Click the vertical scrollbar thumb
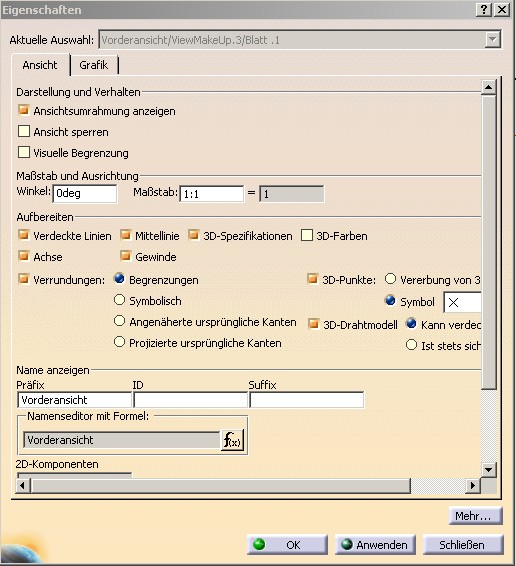Screen dimensions: 516x566 489,242
